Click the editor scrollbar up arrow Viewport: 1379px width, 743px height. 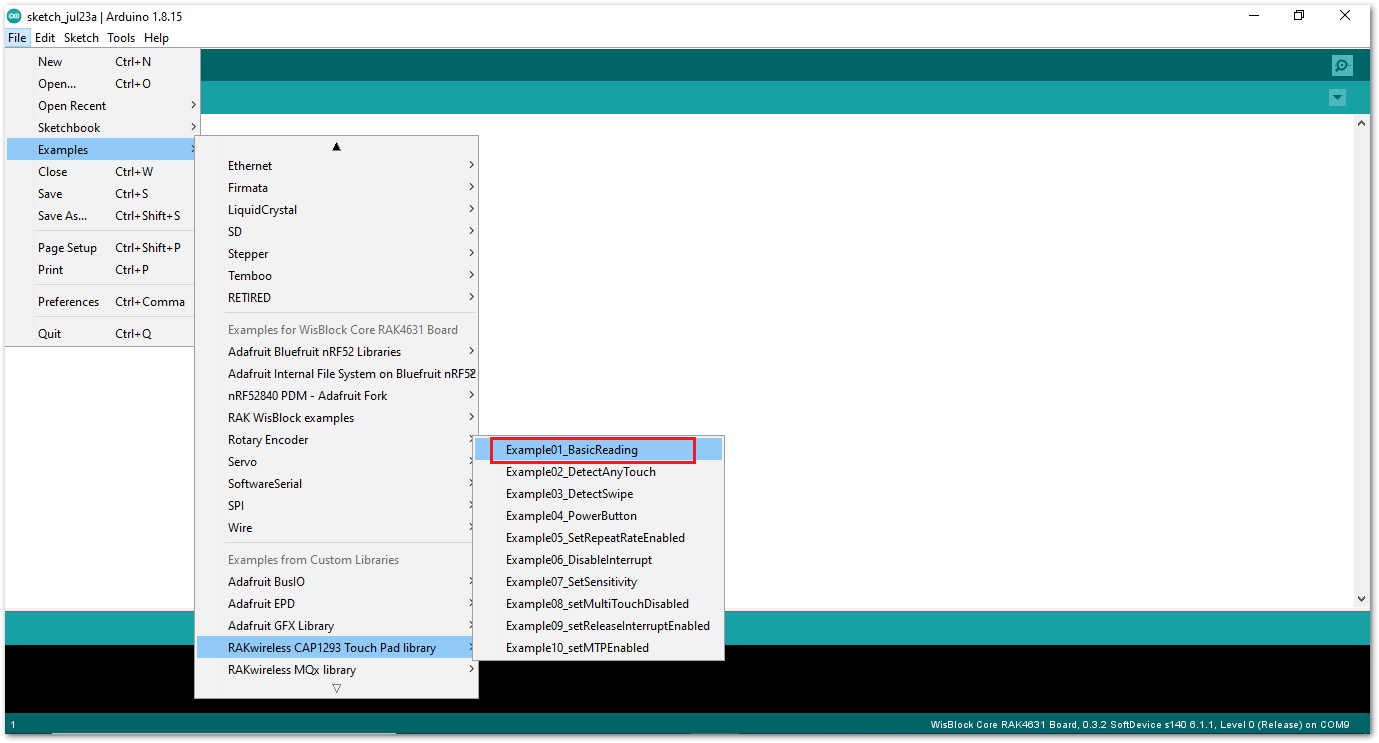(x=1361, y=122)
